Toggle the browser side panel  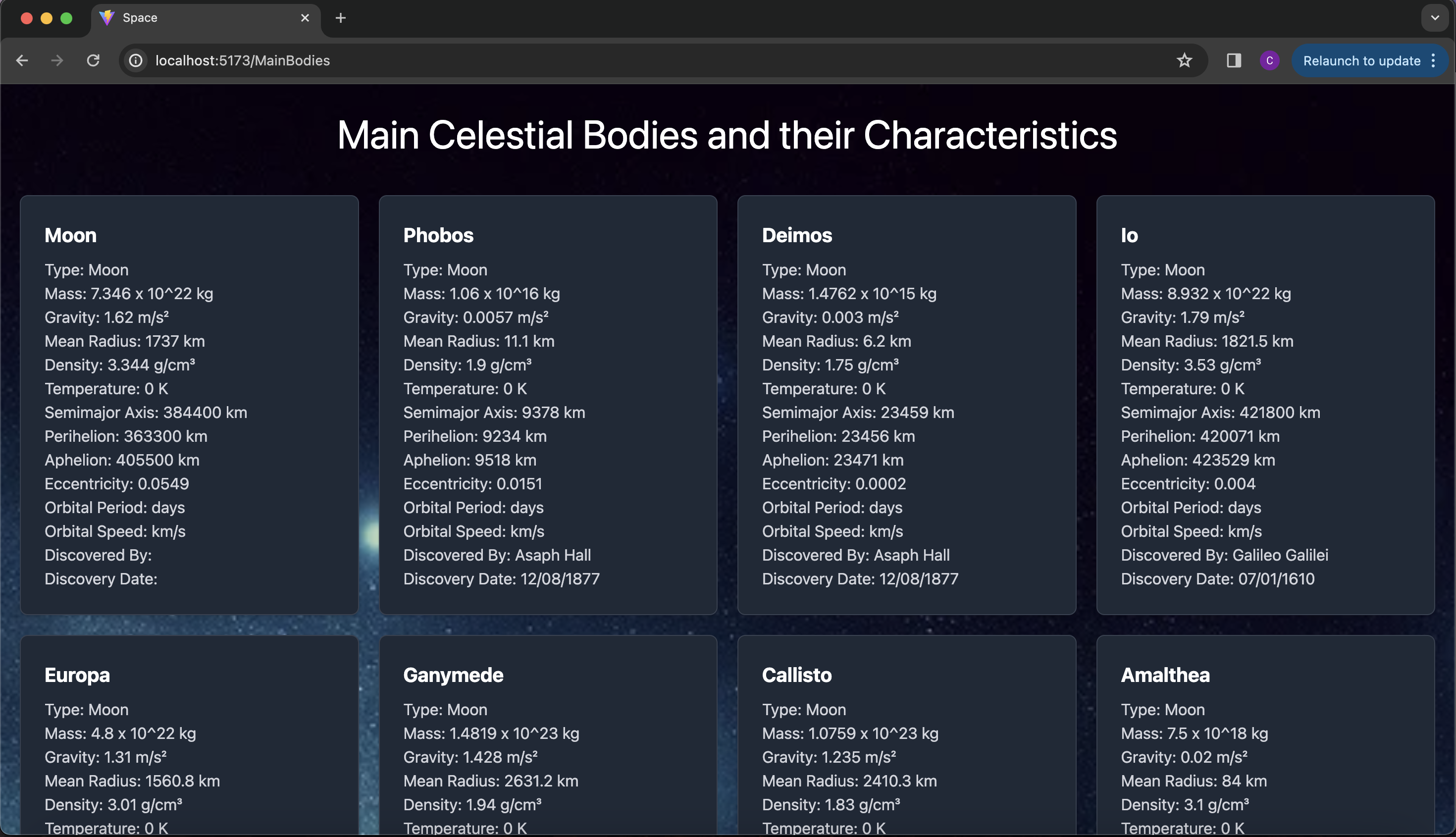[1234, 60]
